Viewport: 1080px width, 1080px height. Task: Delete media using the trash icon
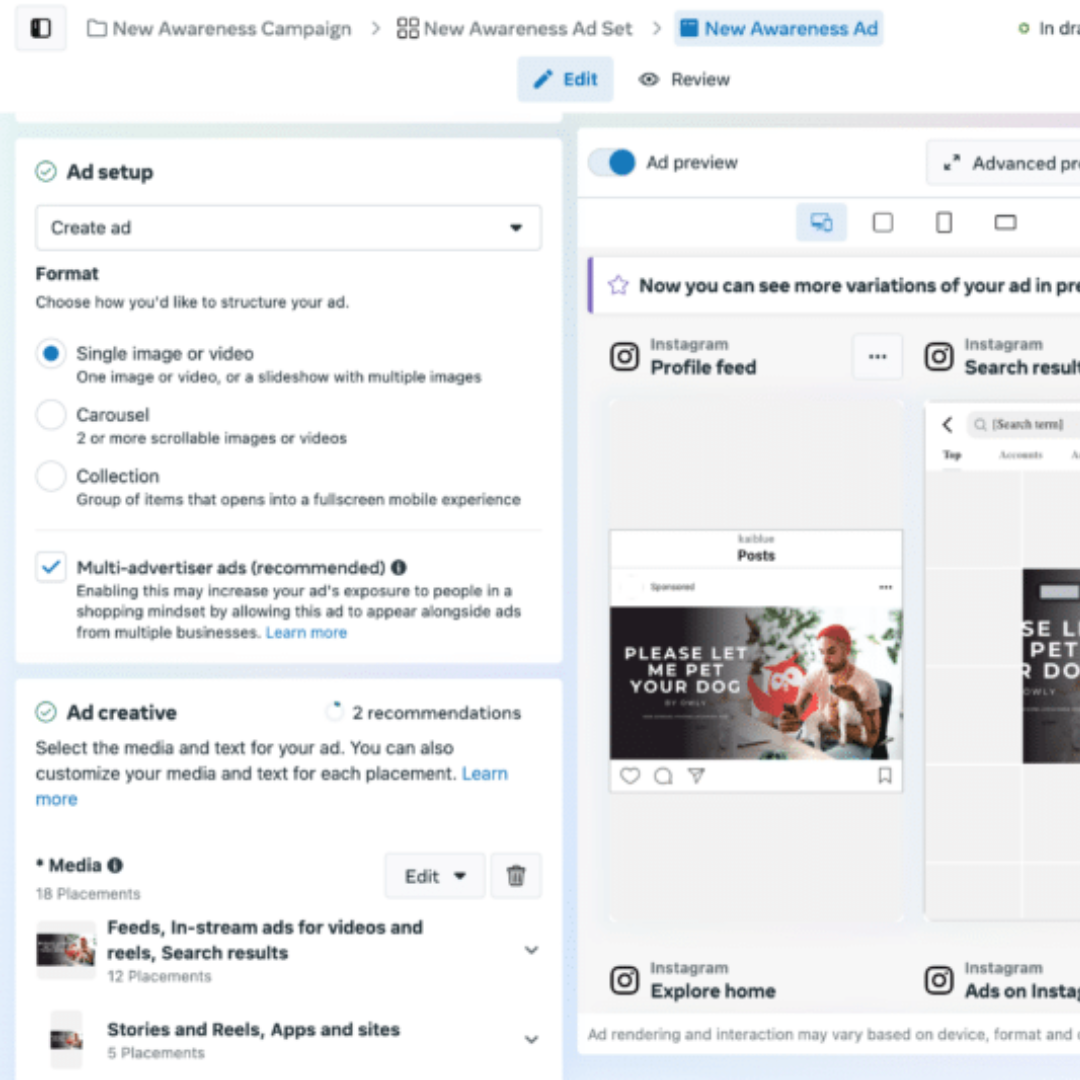516,876
